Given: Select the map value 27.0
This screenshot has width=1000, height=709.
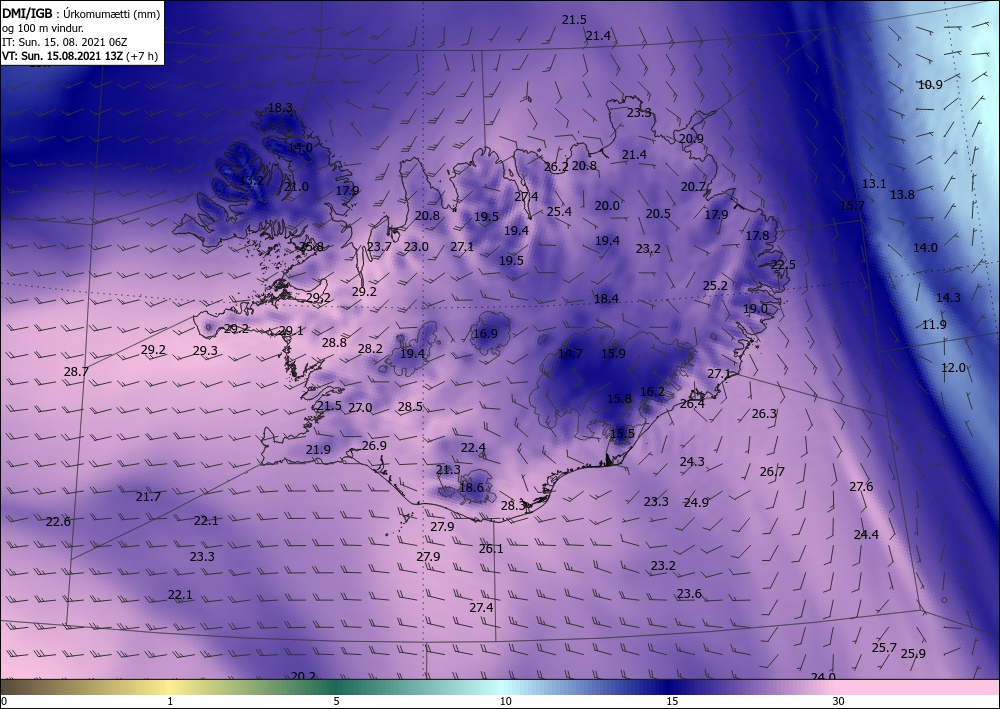Looking at the screenshot, I should point(360,407).
